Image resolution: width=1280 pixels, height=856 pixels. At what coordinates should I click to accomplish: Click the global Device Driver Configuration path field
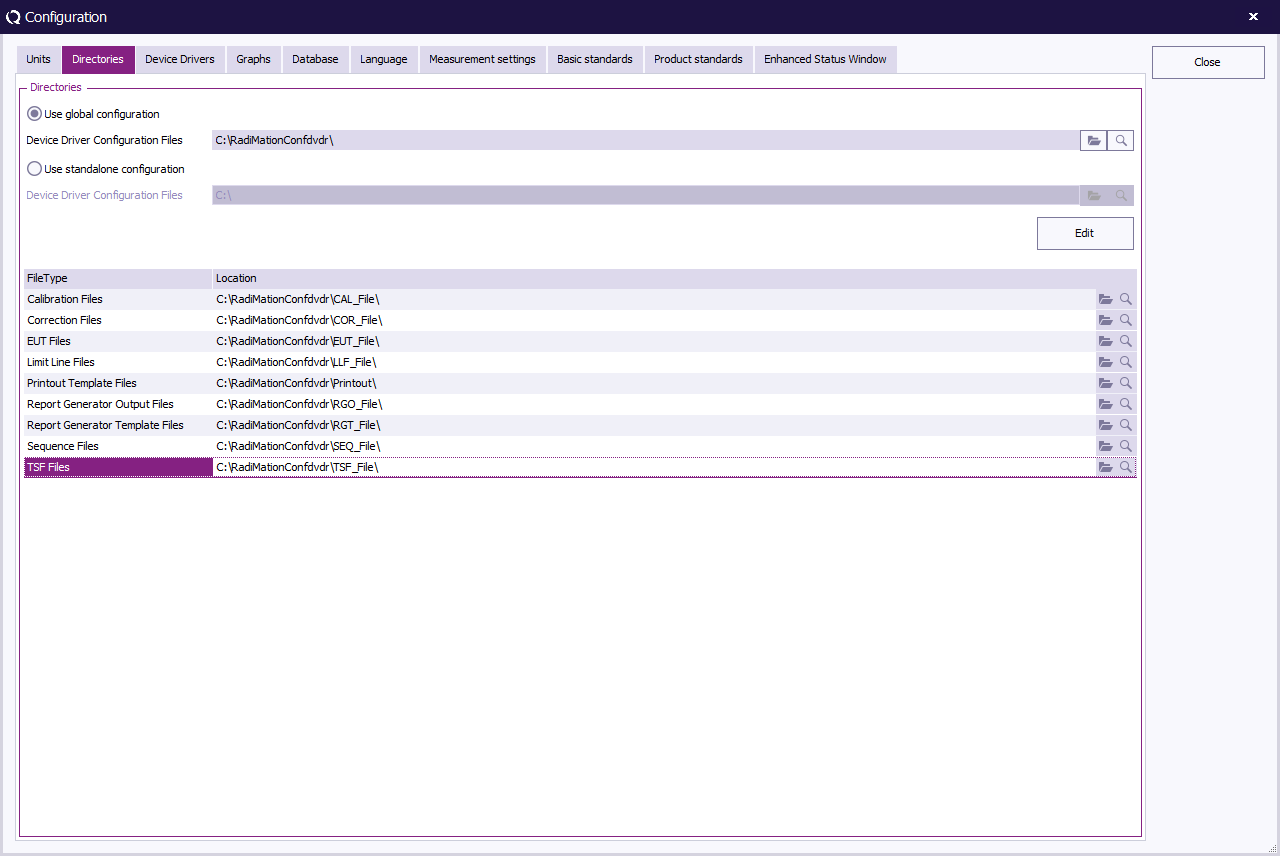pos(646,141)
